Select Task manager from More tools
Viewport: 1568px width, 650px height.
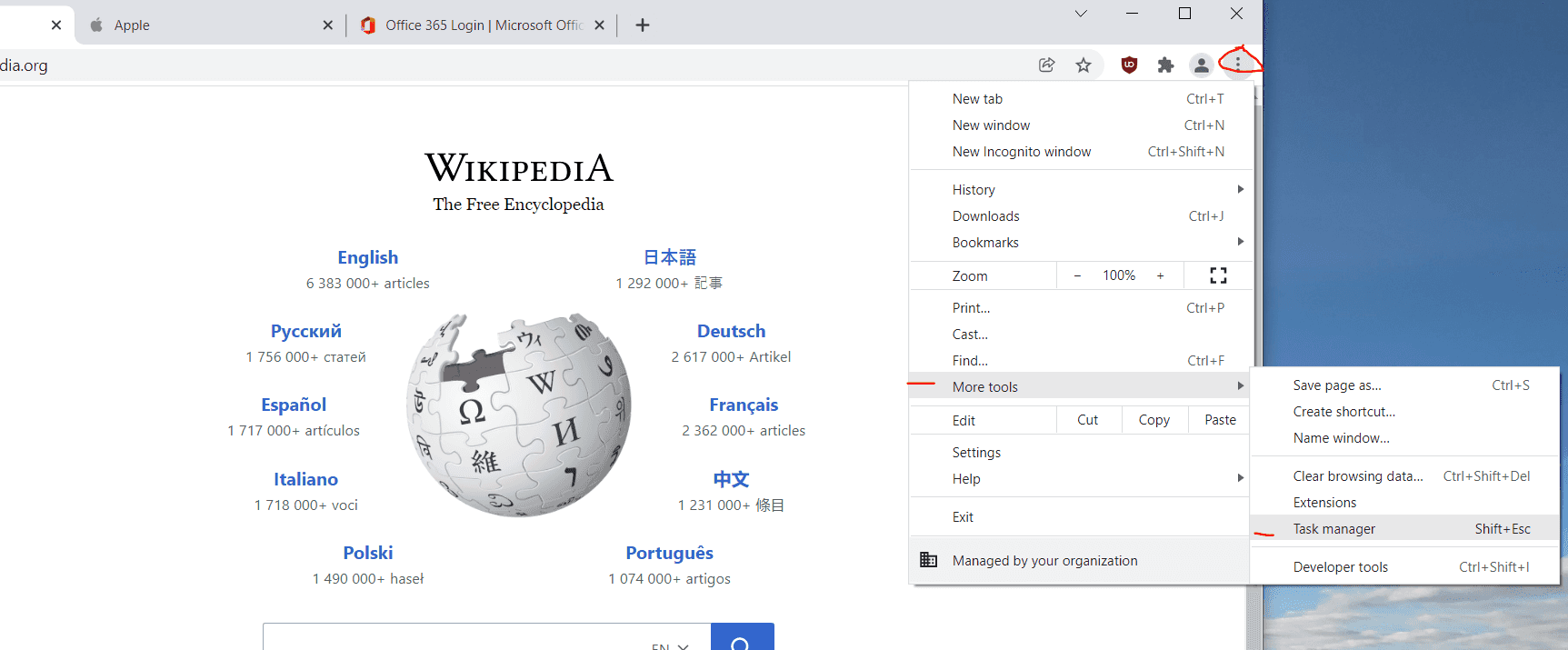(1334, 529)
